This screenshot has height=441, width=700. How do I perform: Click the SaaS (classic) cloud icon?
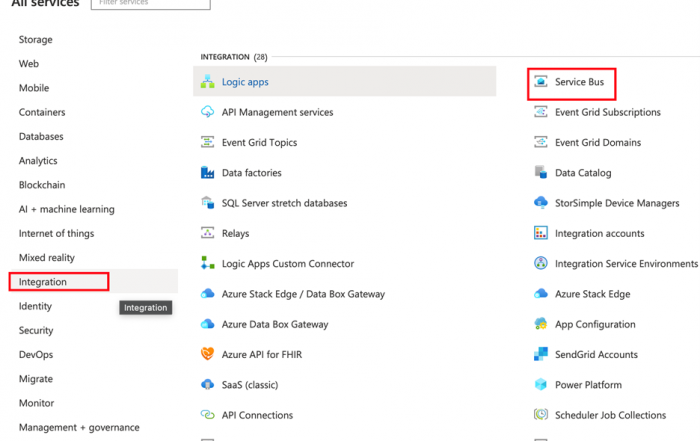click(207, 384)
